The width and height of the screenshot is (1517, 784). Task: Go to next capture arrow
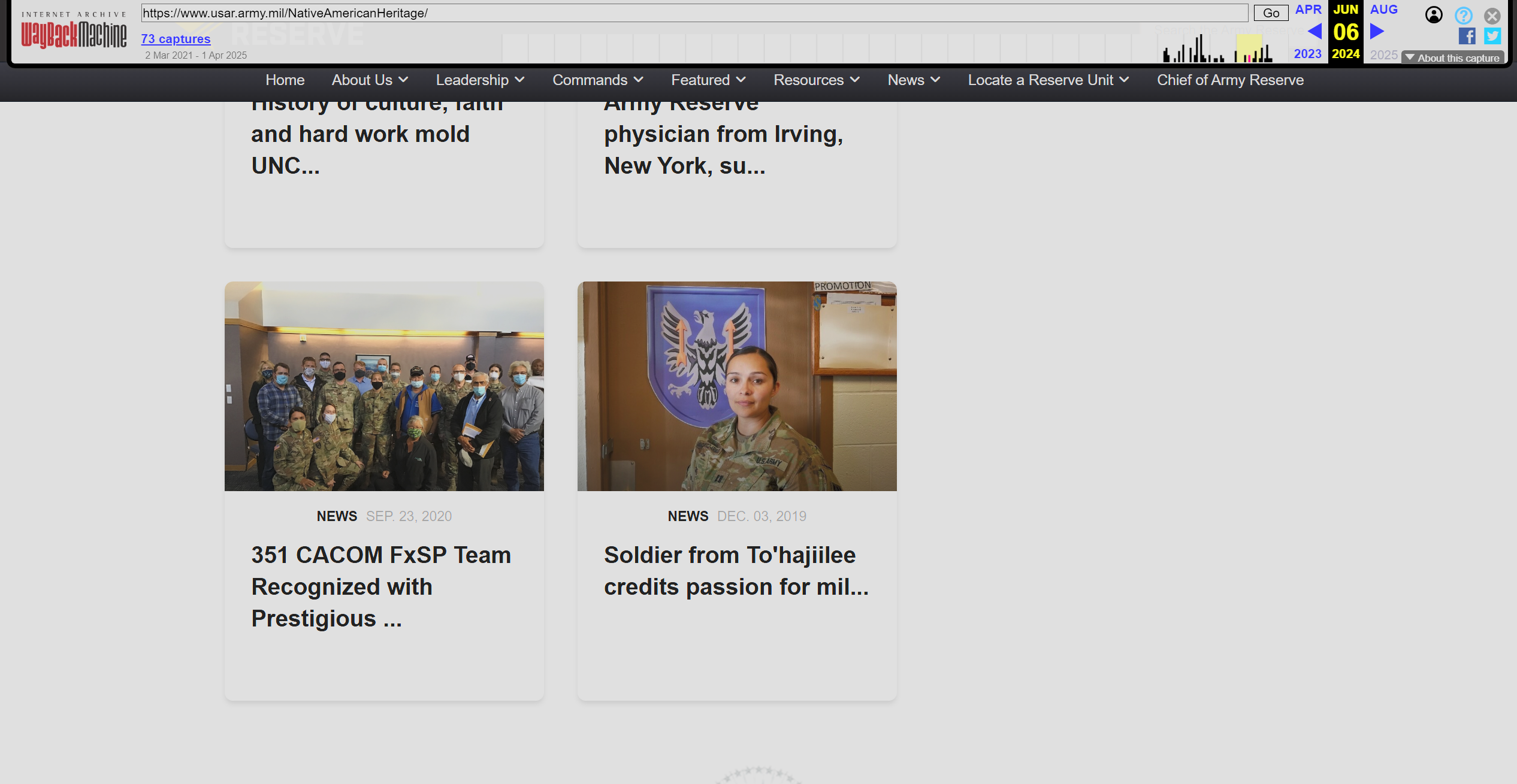1377,31
